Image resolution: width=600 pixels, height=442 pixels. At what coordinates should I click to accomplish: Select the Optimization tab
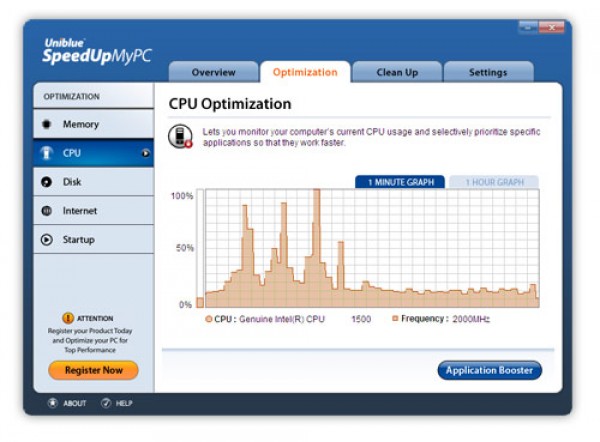pyautogui.click(x=305, y=72)
